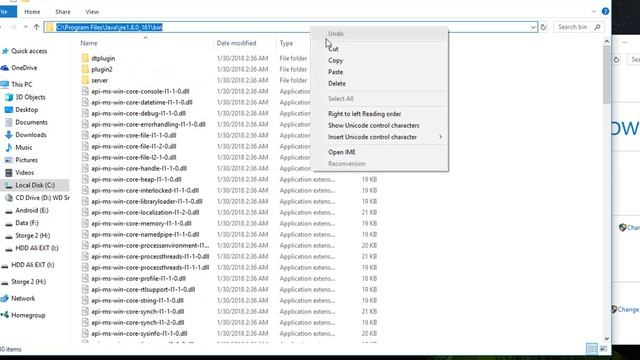Screen dimensions: 640x360
Task: Open address bar history dropdown
Action: (x=533, y=27)
